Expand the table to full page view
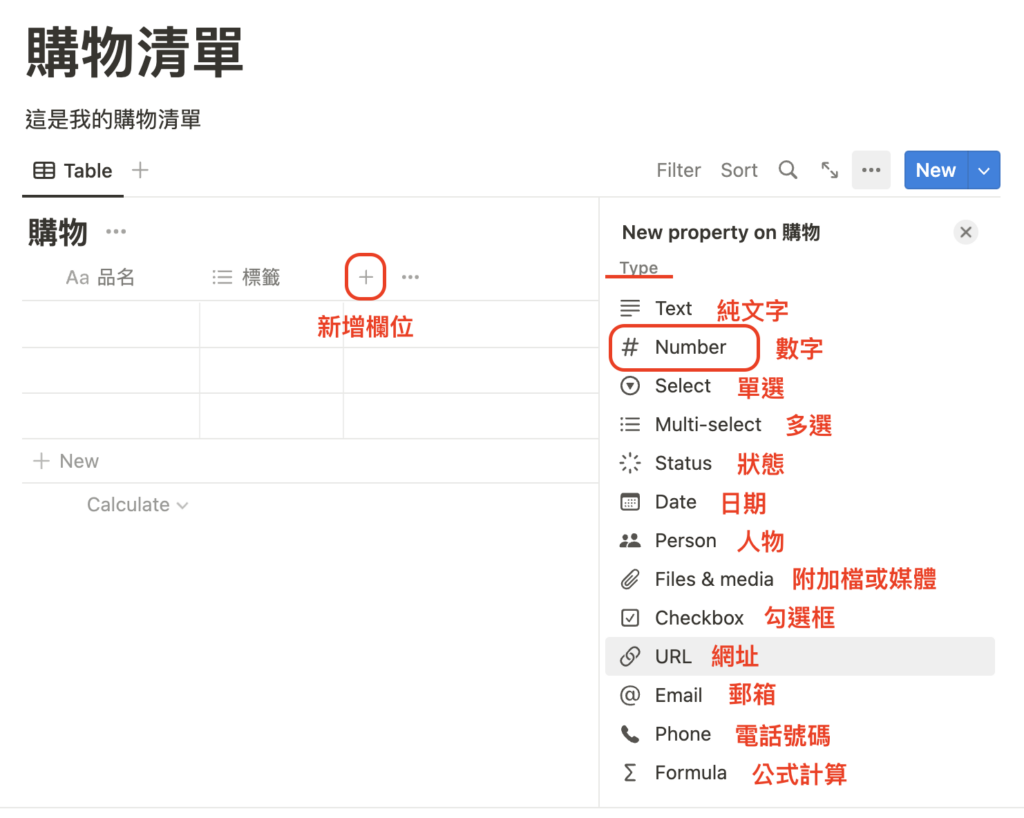 tap(829, 170)
